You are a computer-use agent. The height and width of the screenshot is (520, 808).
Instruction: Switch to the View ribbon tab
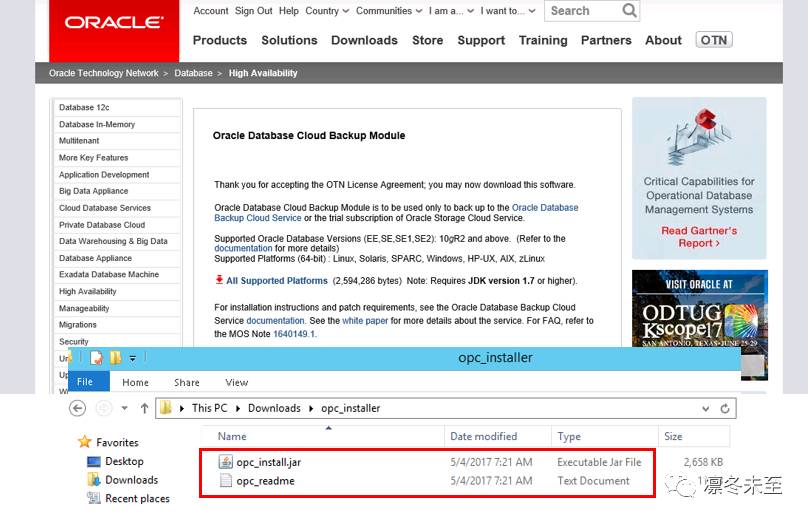point(237,382)
